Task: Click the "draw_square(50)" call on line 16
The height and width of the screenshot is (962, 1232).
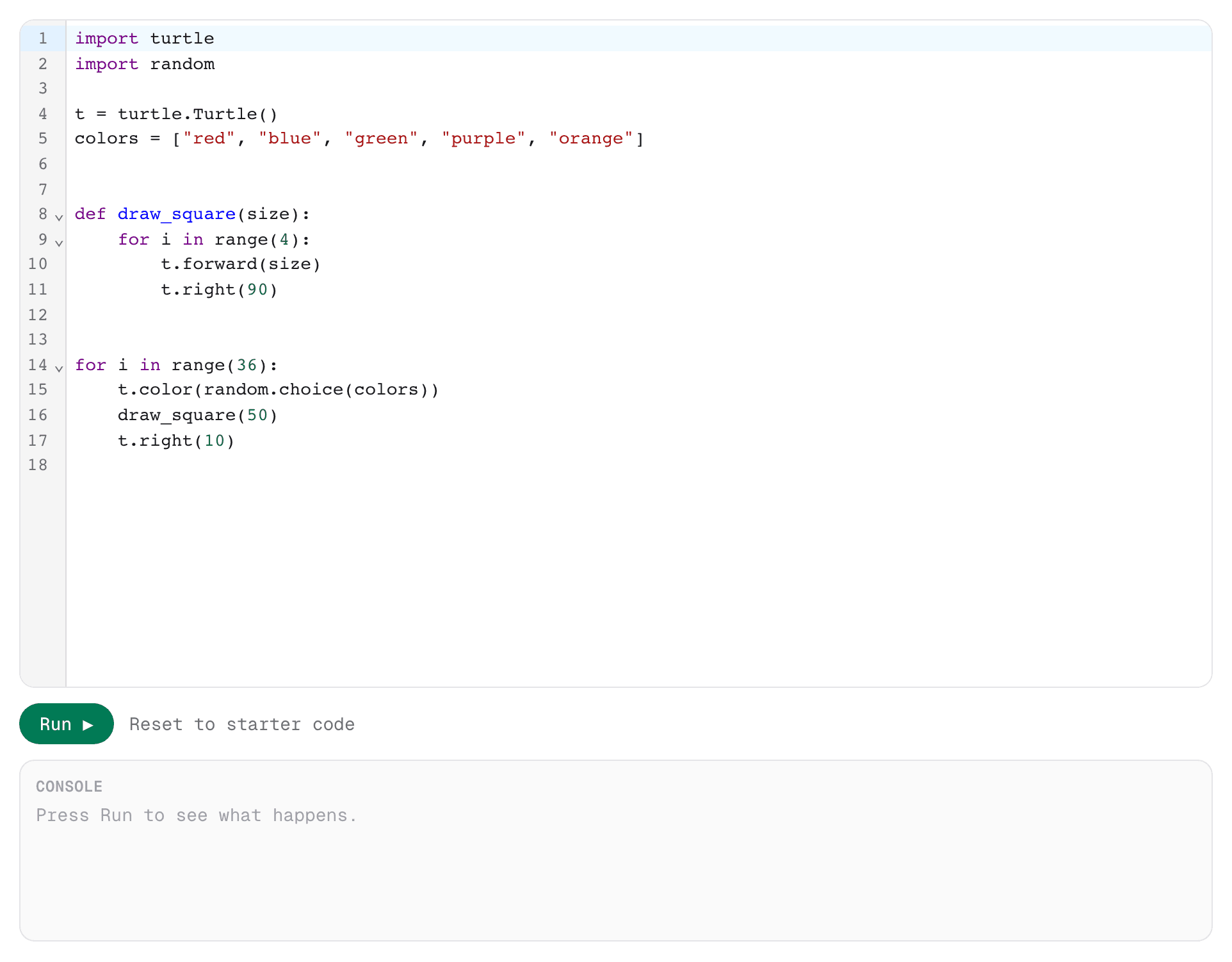Action: click(x=198, y=415)
